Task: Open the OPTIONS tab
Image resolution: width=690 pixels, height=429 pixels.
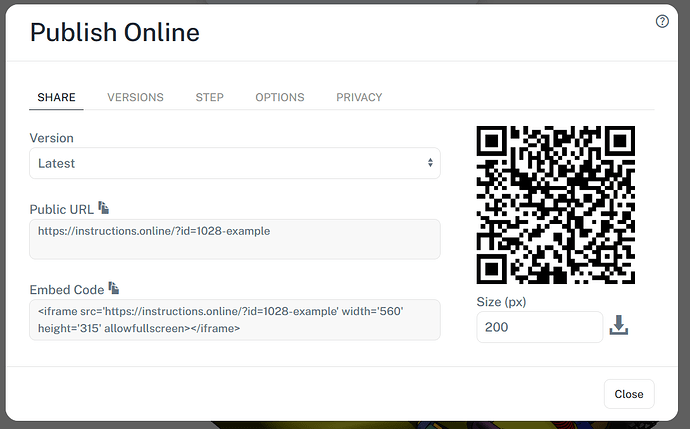Action: point(280,97)
